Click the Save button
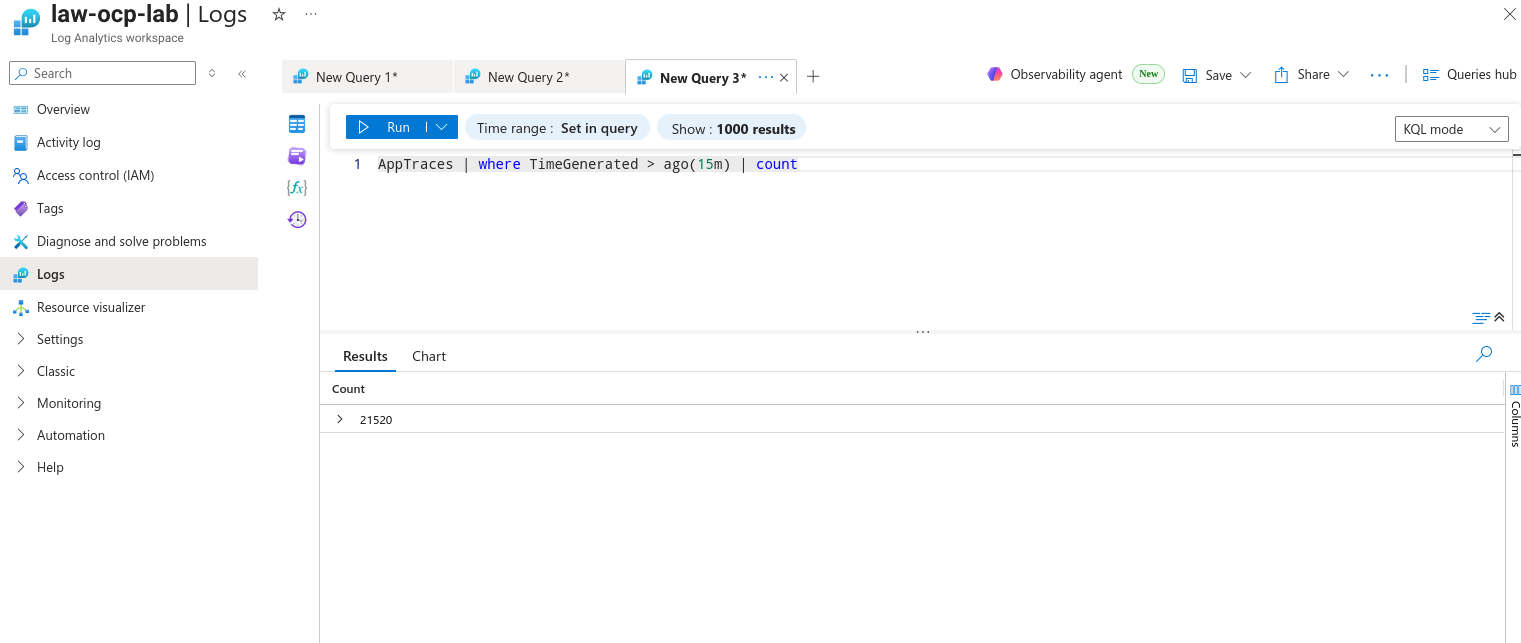Screen dimensions: 1521x643 [1207, 75]
